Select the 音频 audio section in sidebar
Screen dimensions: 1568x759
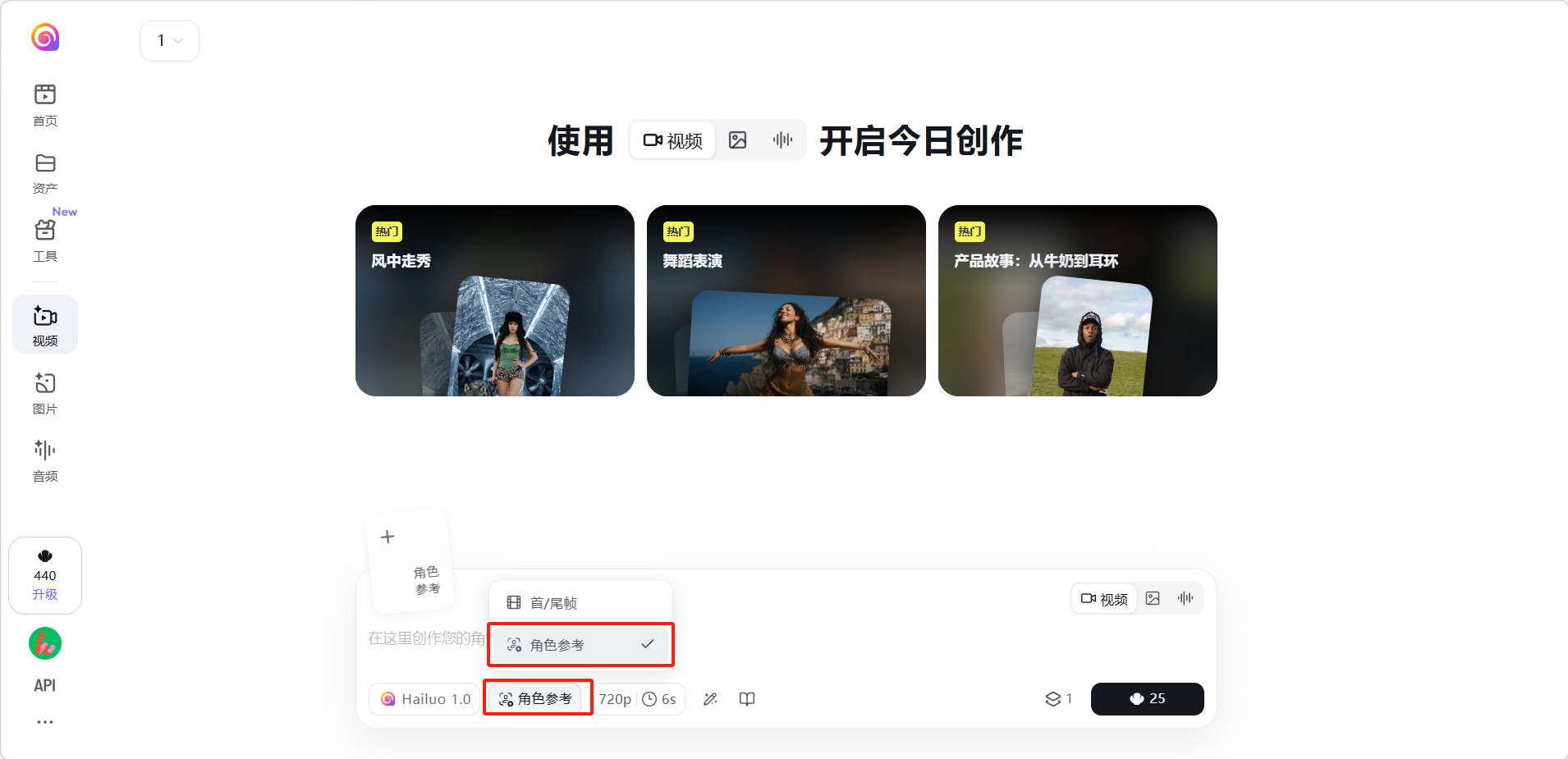coord(45,460)
